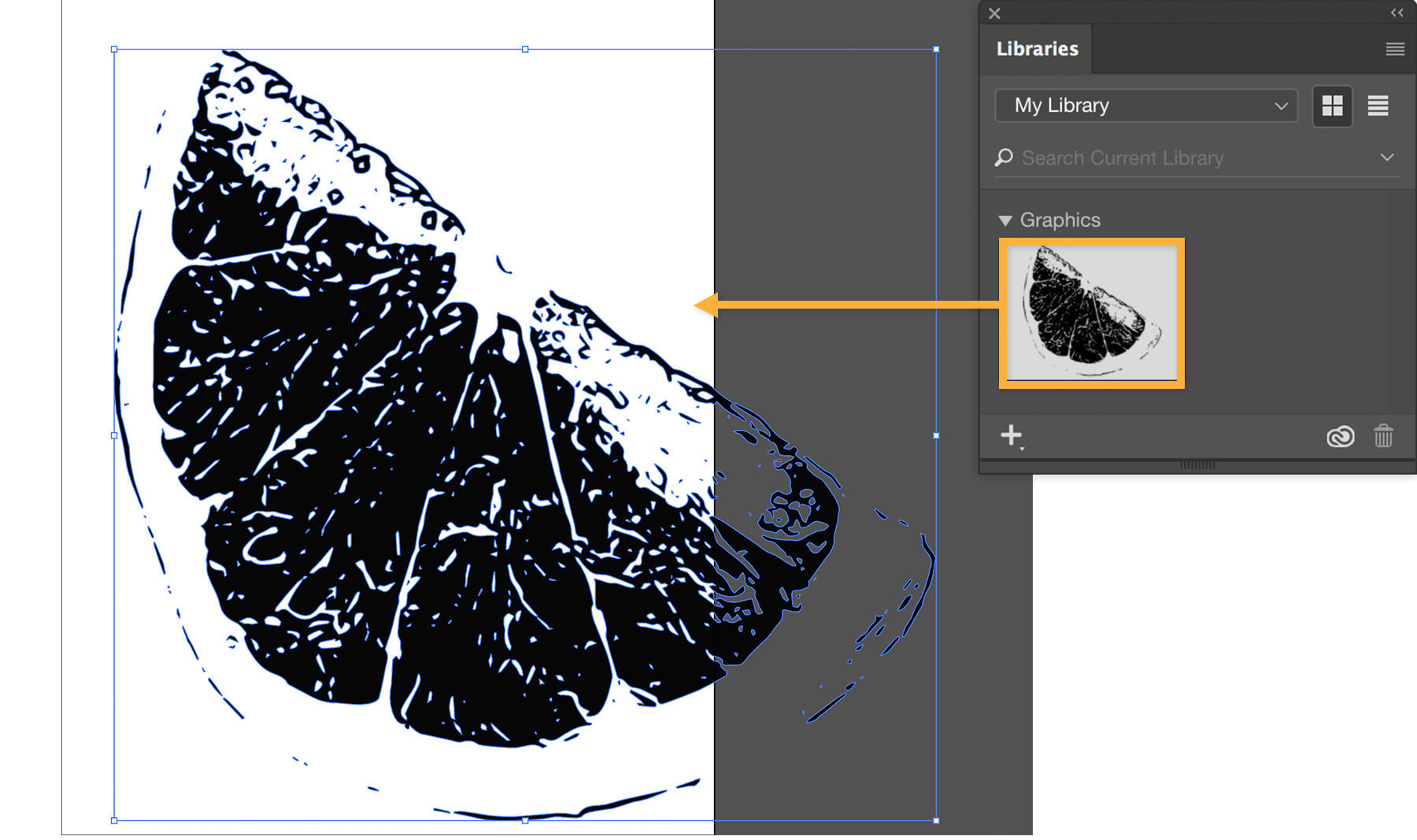Click the trash icon to delete library item
The image size is (1417, 840).
[x=1384, y=436]
